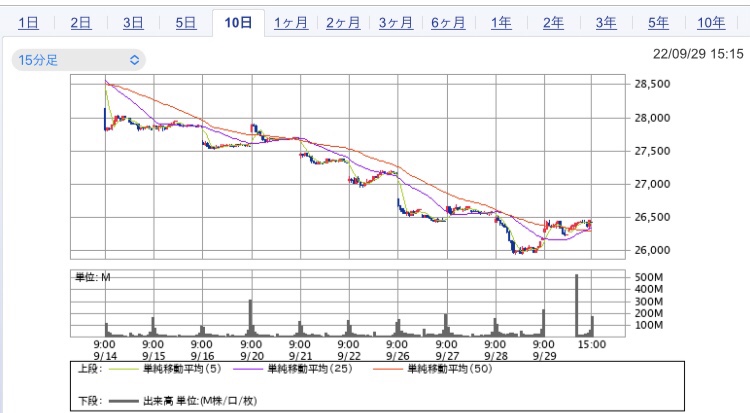The height and width of the screenshot is (413, 750).
Task: Select the active 10日 tab
Action: click(x=238, y=22)
